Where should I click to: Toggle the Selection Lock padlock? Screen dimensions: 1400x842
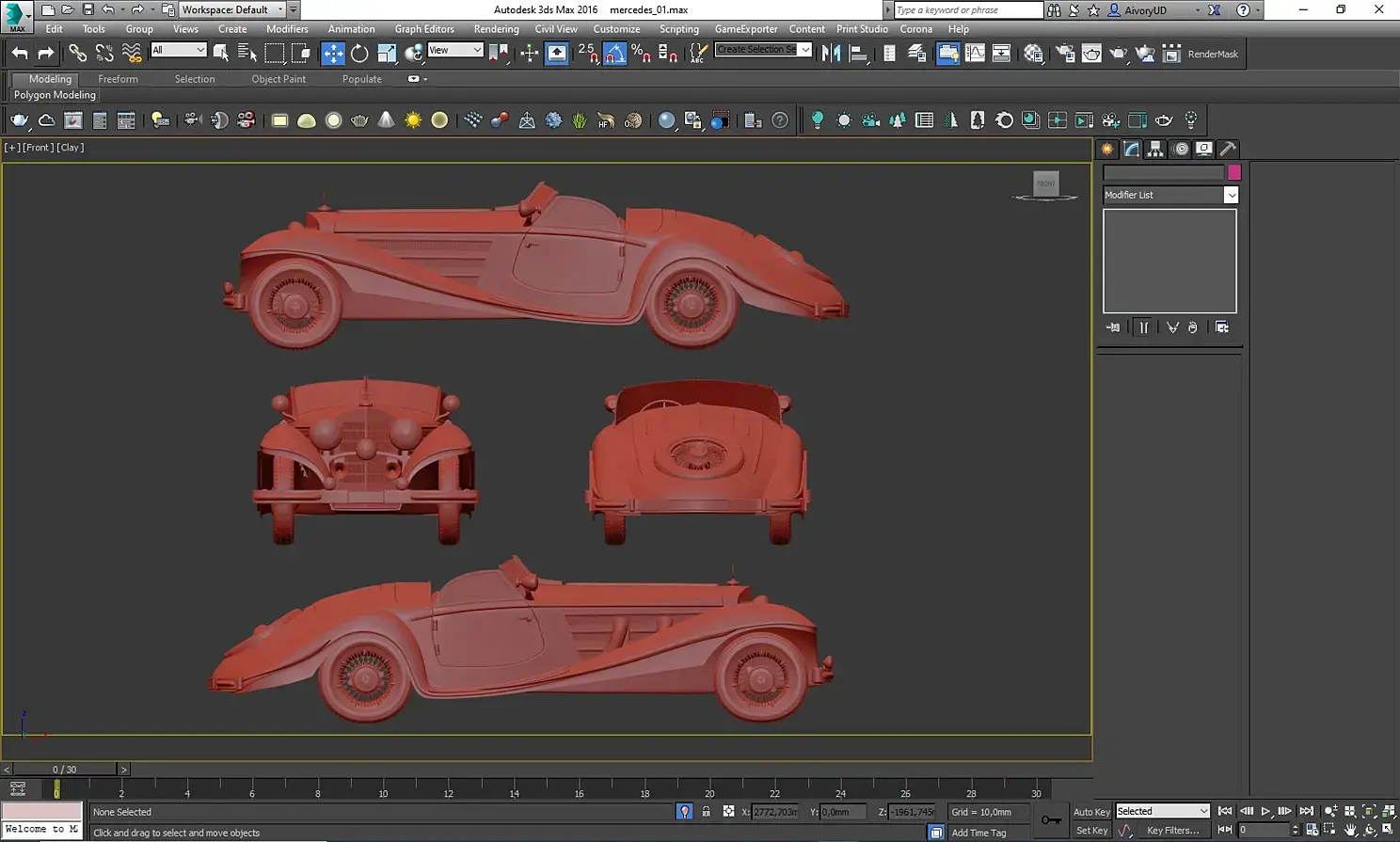pos(706,812)
